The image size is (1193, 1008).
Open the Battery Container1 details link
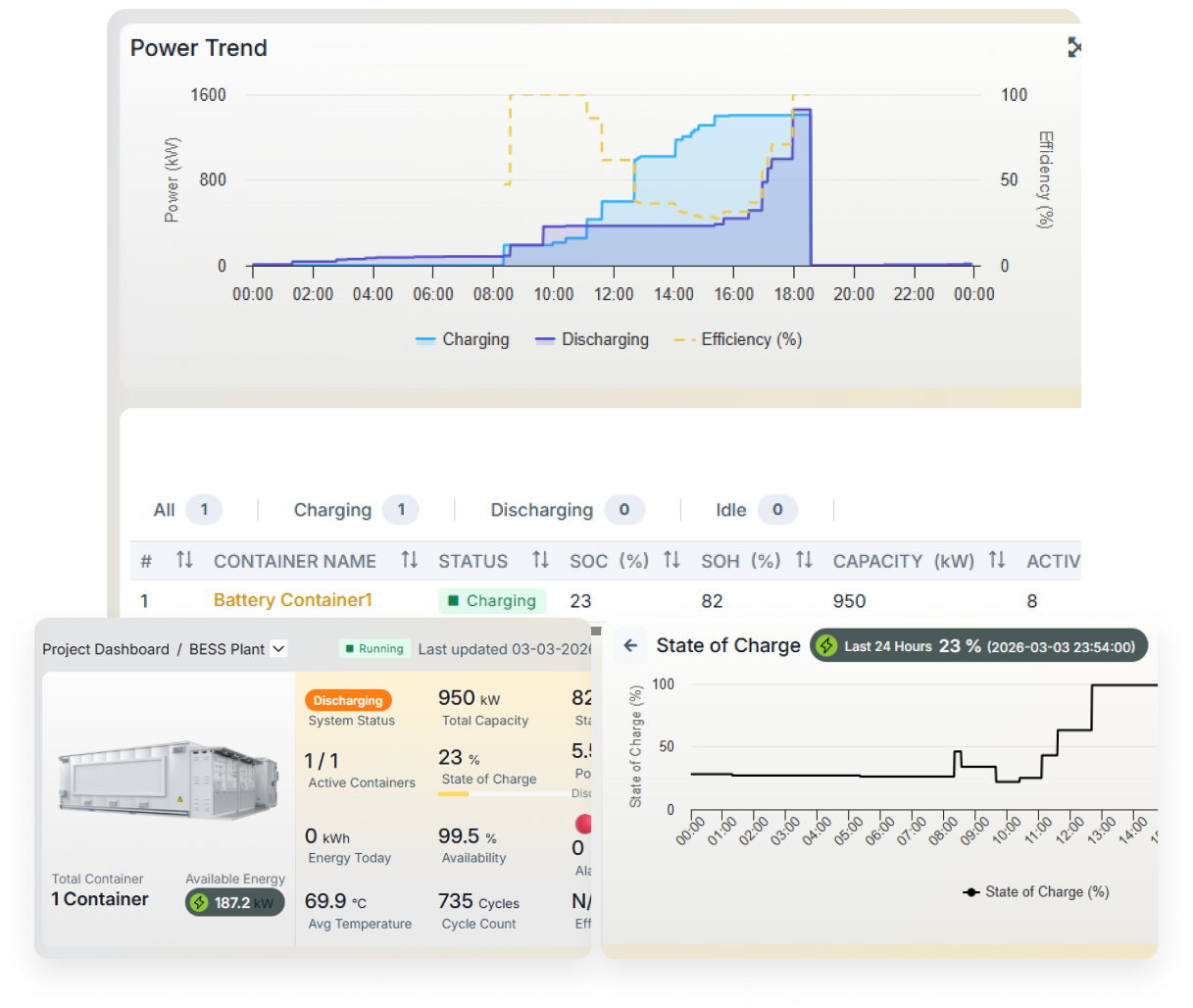pos(292,600)
